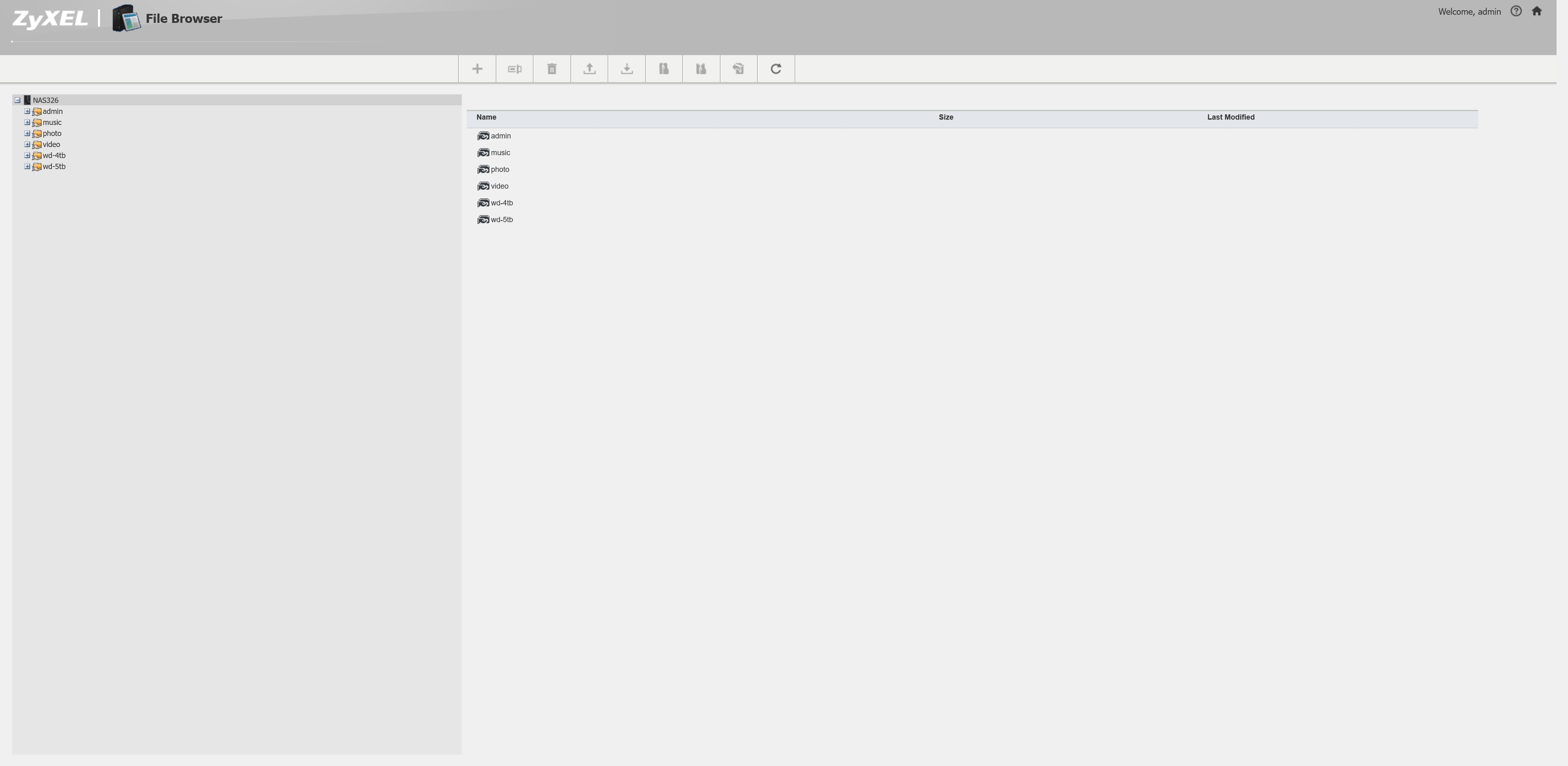Expand the music folder in the tree
Image resolution: width=1568 pixels, height=766 pixels.
tap(27, 122)
